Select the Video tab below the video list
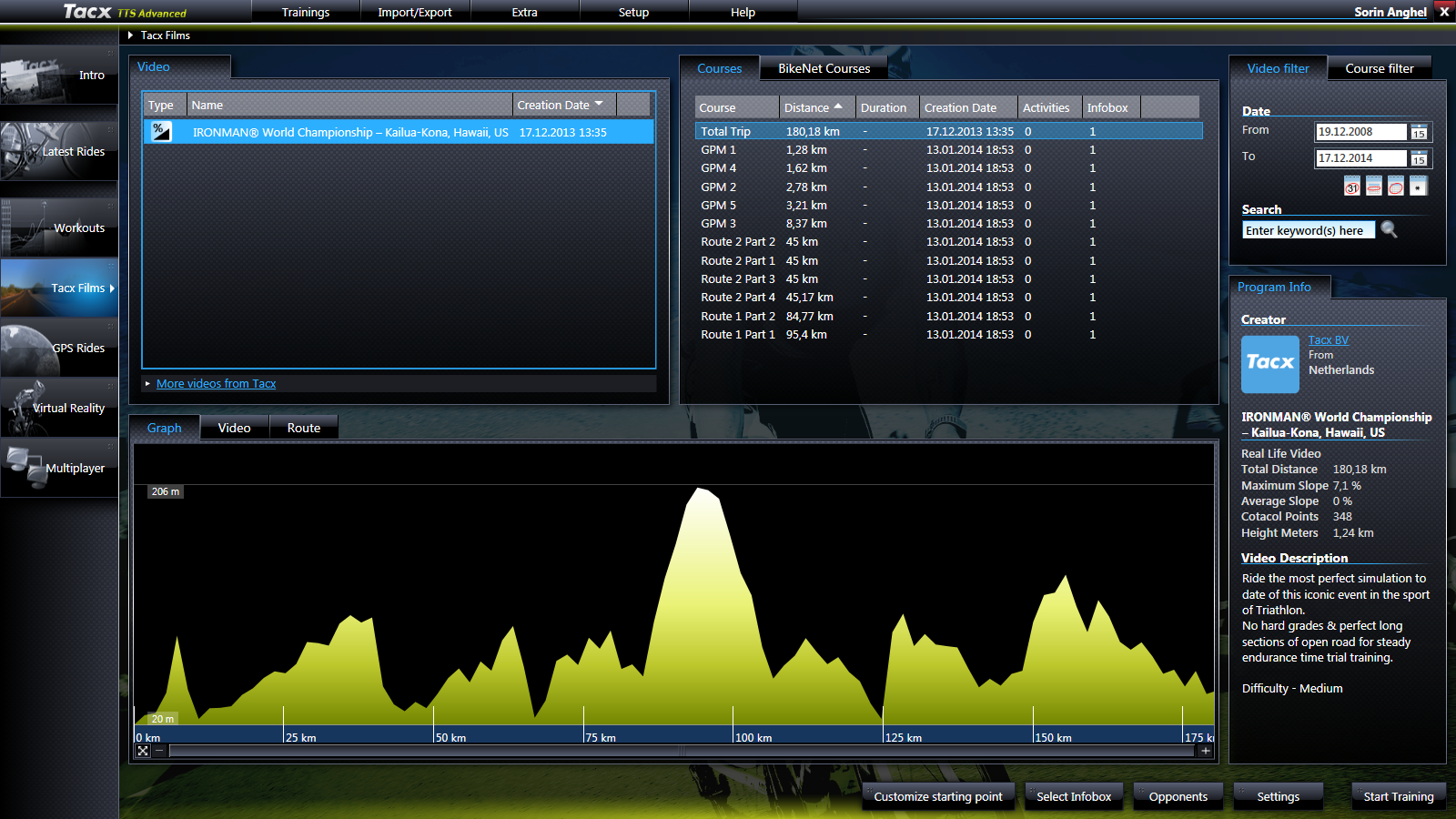 coord(235,428)
